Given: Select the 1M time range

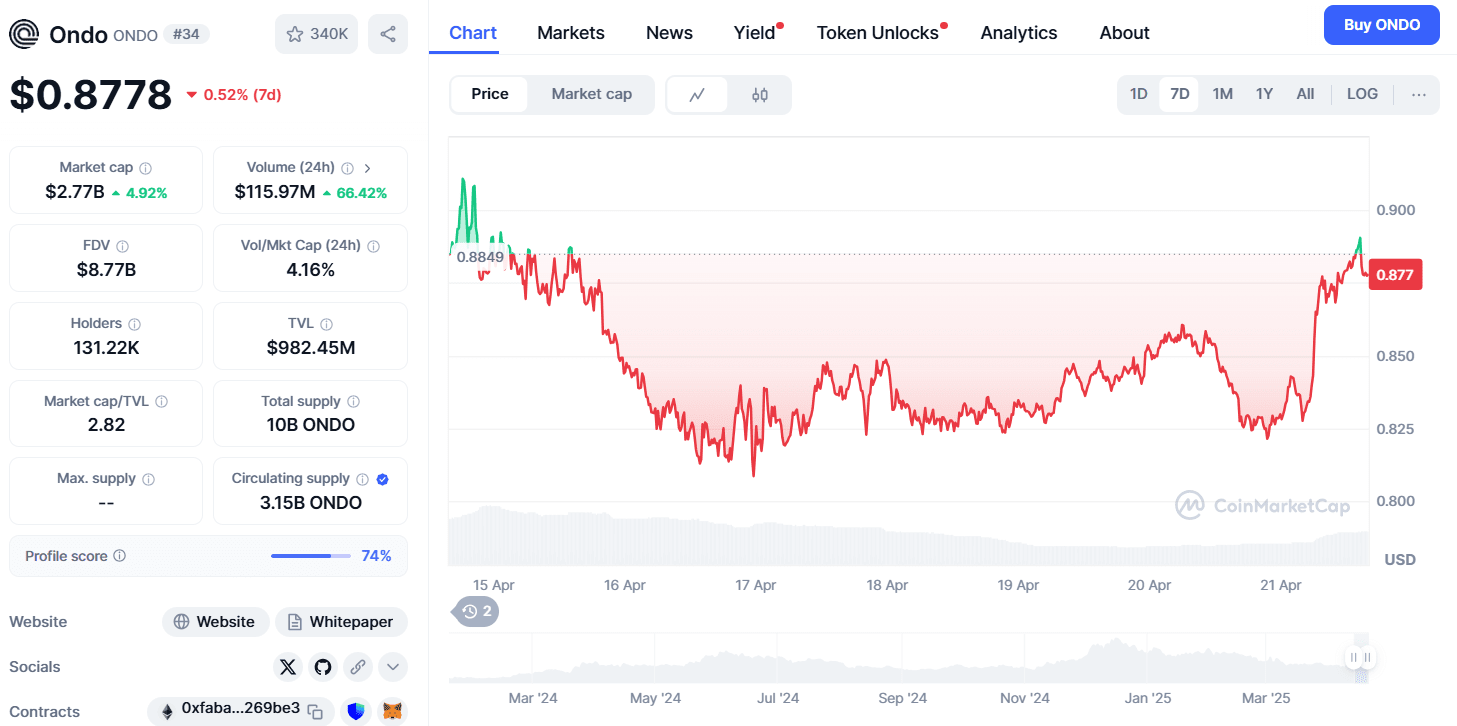Looking at the screenshot, I should pos(1222,94).
